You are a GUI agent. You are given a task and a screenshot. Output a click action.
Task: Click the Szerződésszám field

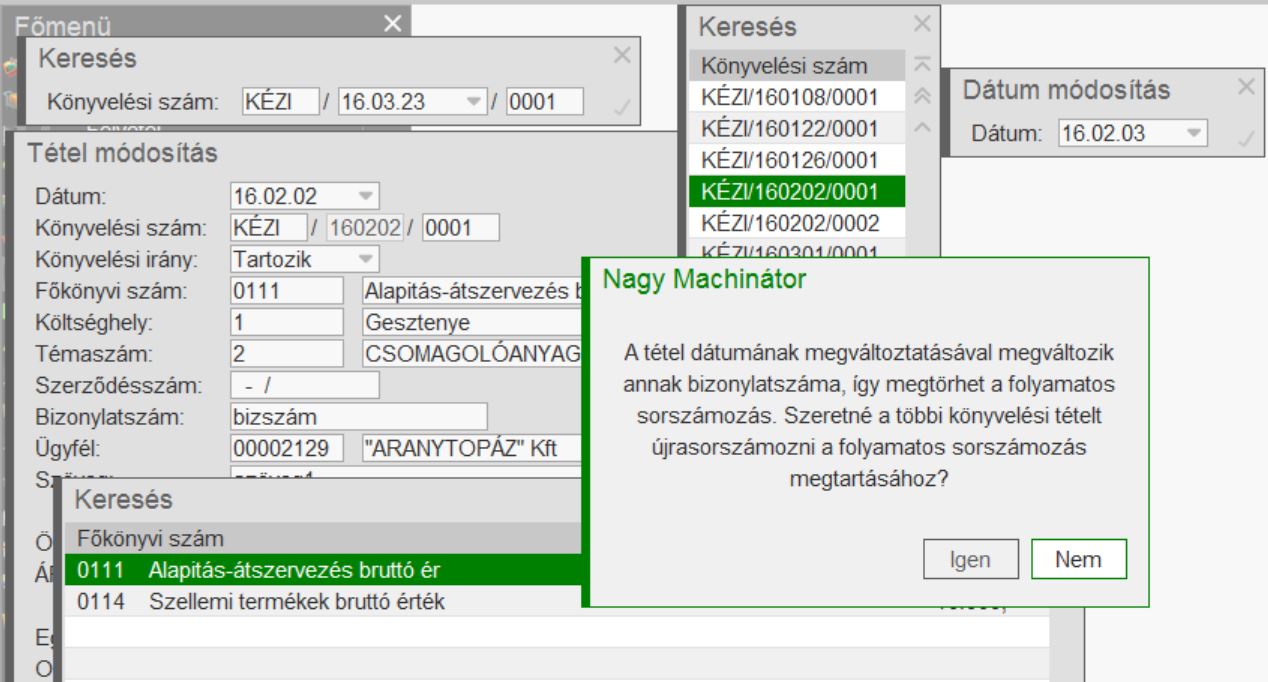[x=305, y=385]
